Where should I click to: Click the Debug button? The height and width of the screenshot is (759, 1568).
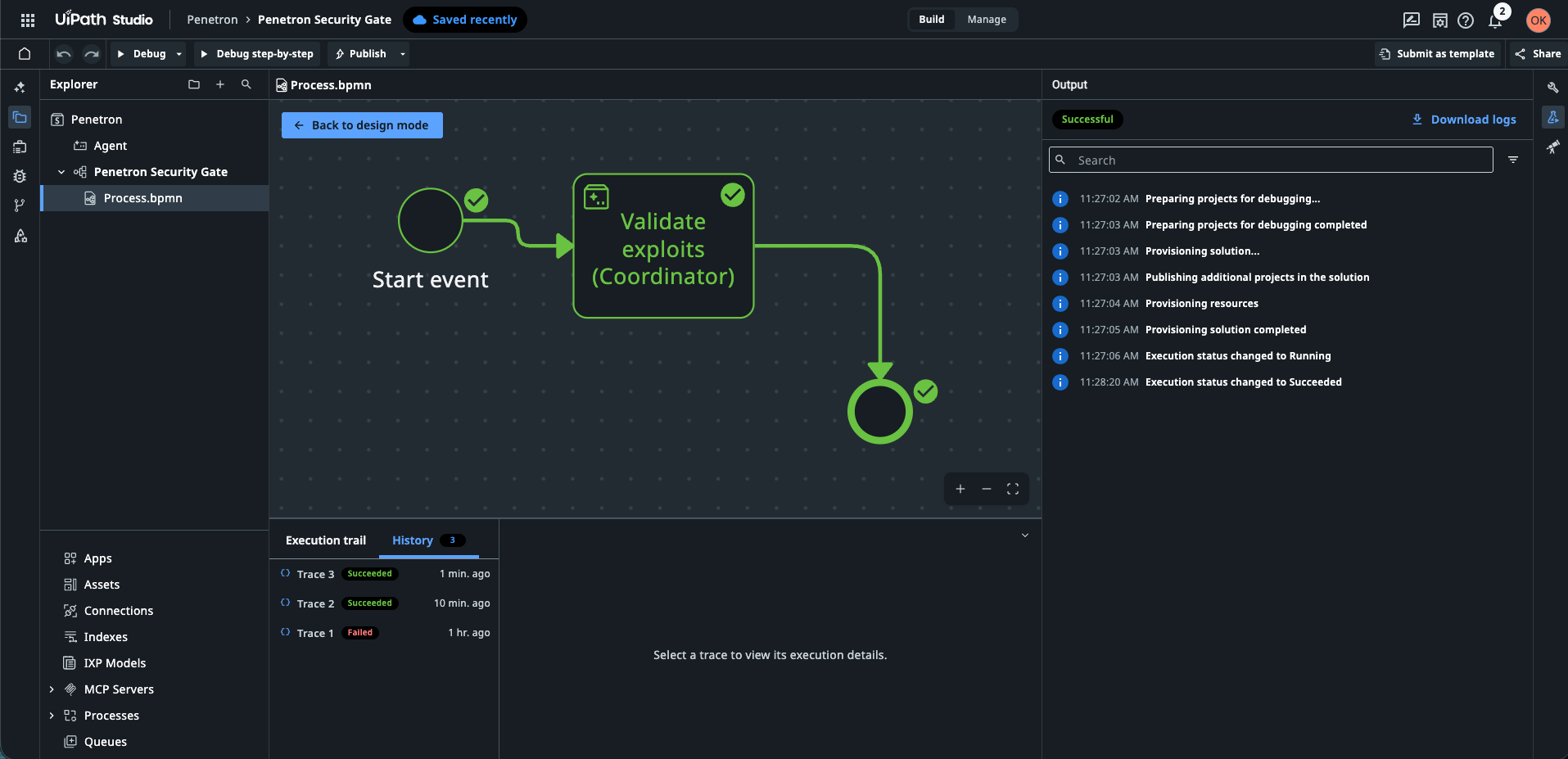coord(142,54)
